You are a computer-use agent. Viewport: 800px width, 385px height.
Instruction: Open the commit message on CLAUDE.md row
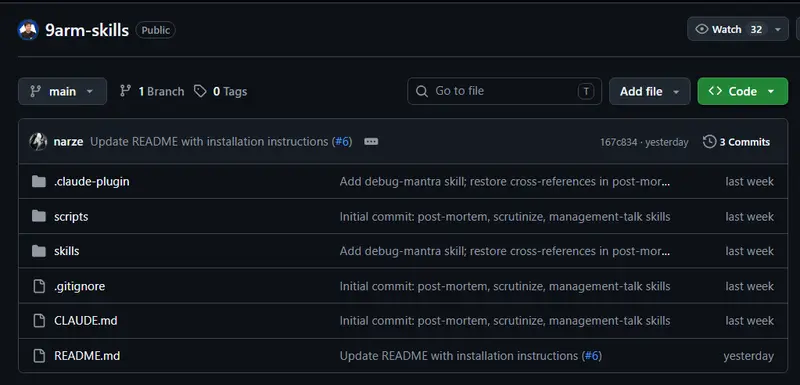pyautogui.click(x=505, y=321)
